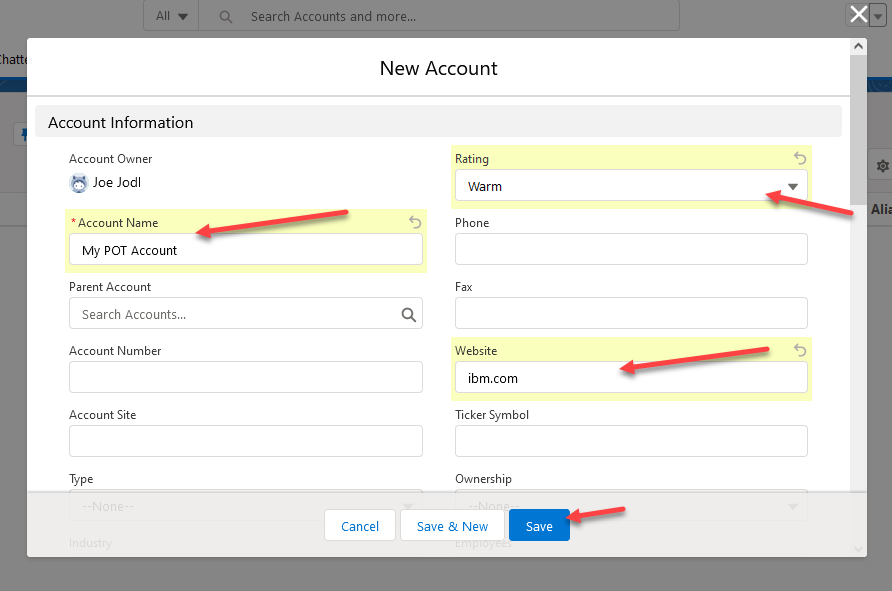Close the New Account dialog with X
The width and height of the screenshot is (892, 591).
[x=858, y=14]
